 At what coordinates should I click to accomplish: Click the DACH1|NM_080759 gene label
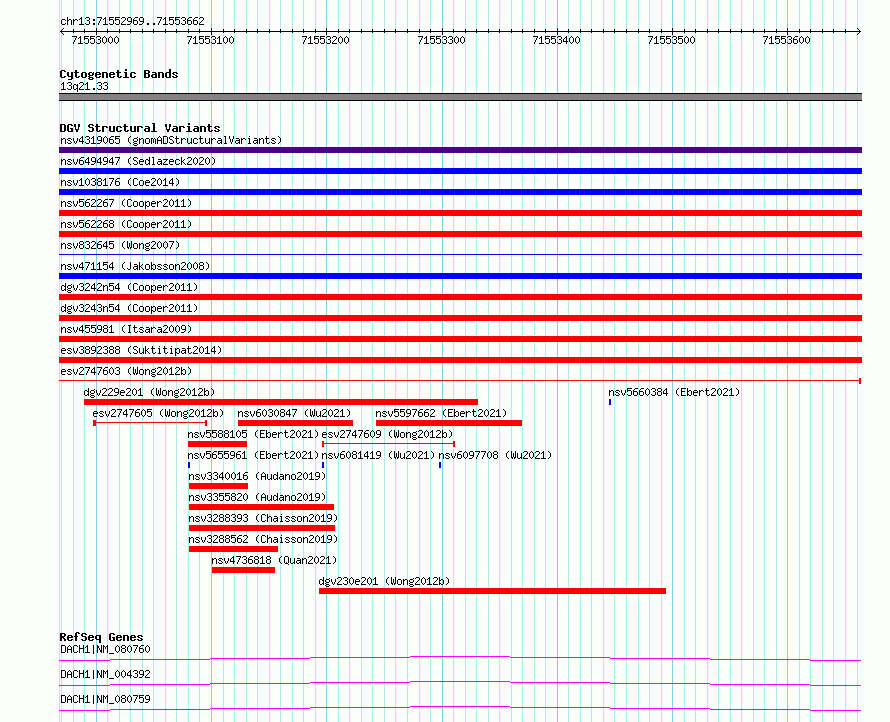(x=105, y=699)
